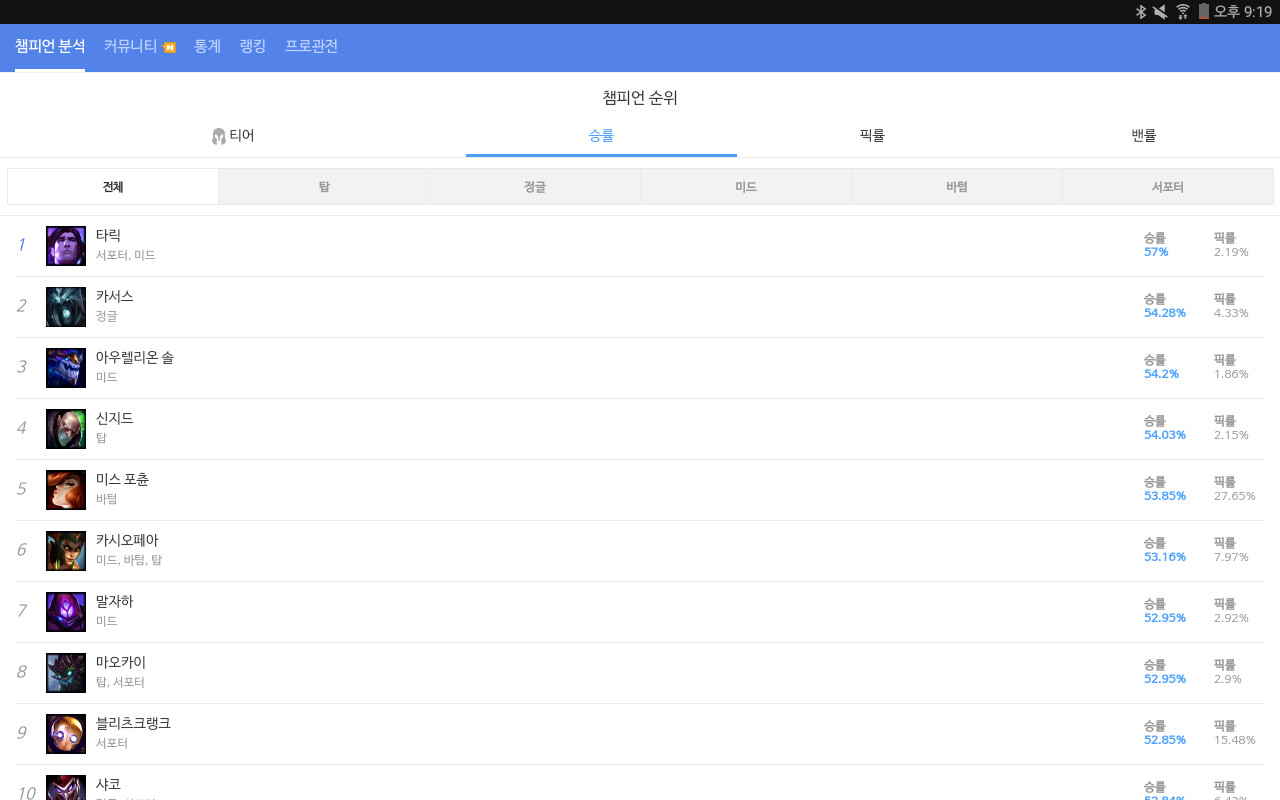The height and width of the screenshot is (800, 1280).
Task: Tap 마오카이's 2.9% pick rate
Action: (1228, 679)
